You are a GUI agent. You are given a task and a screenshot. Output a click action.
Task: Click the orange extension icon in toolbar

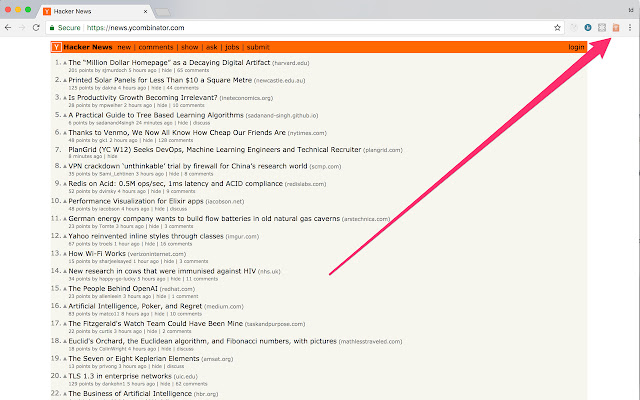pyautogui.click(x=616, y=28)
